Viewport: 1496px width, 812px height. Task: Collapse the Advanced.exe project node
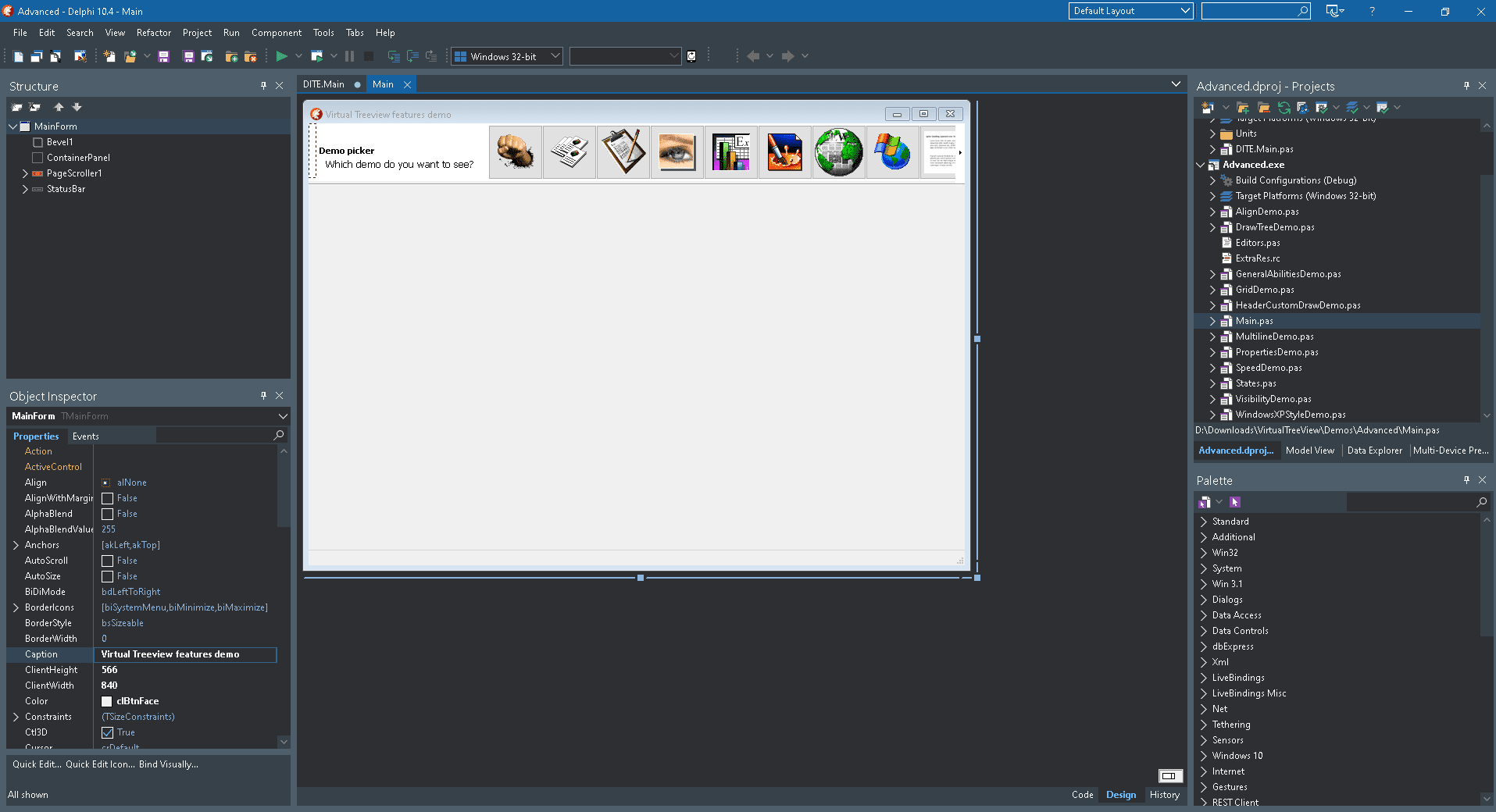point(1201,165)
